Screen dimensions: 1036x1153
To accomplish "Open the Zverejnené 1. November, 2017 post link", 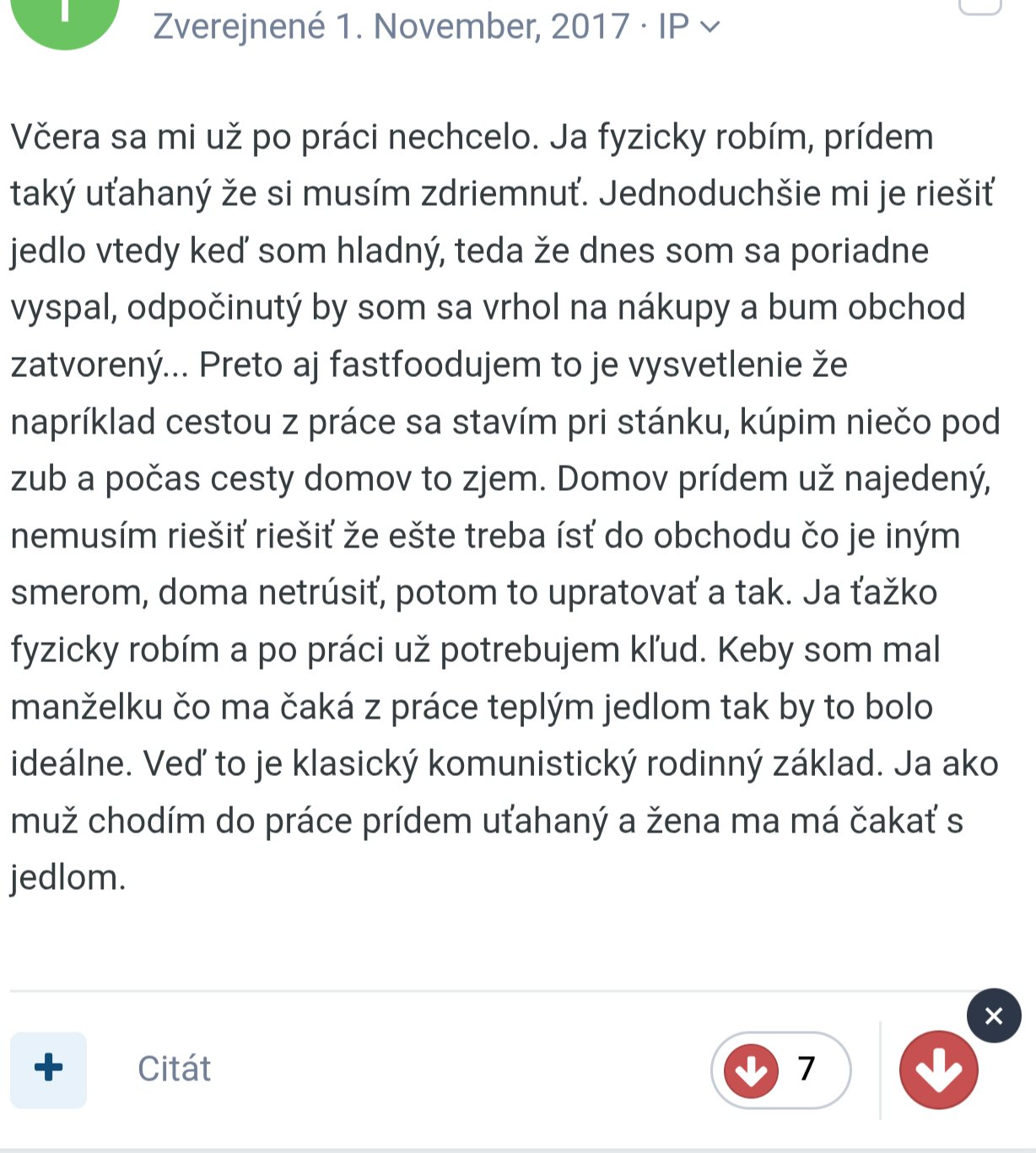I will click(391, 27).
